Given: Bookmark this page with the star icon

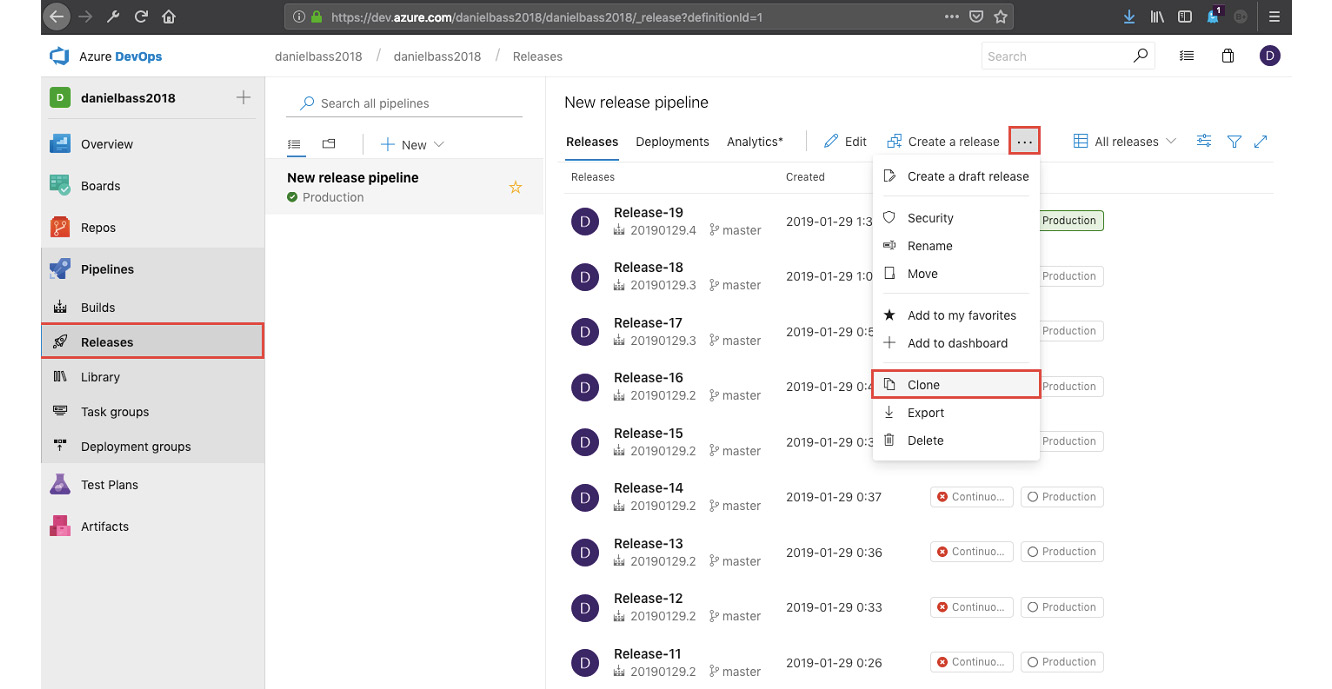Looking at the screenshot, I should click(x=1000, y=17).
